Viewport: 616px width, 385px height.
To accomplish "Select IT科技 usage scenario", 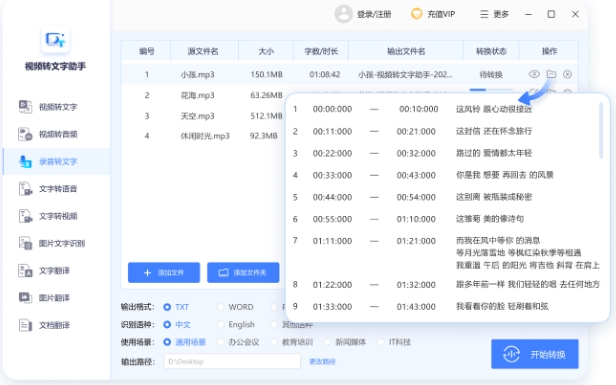I will [394, 342].
